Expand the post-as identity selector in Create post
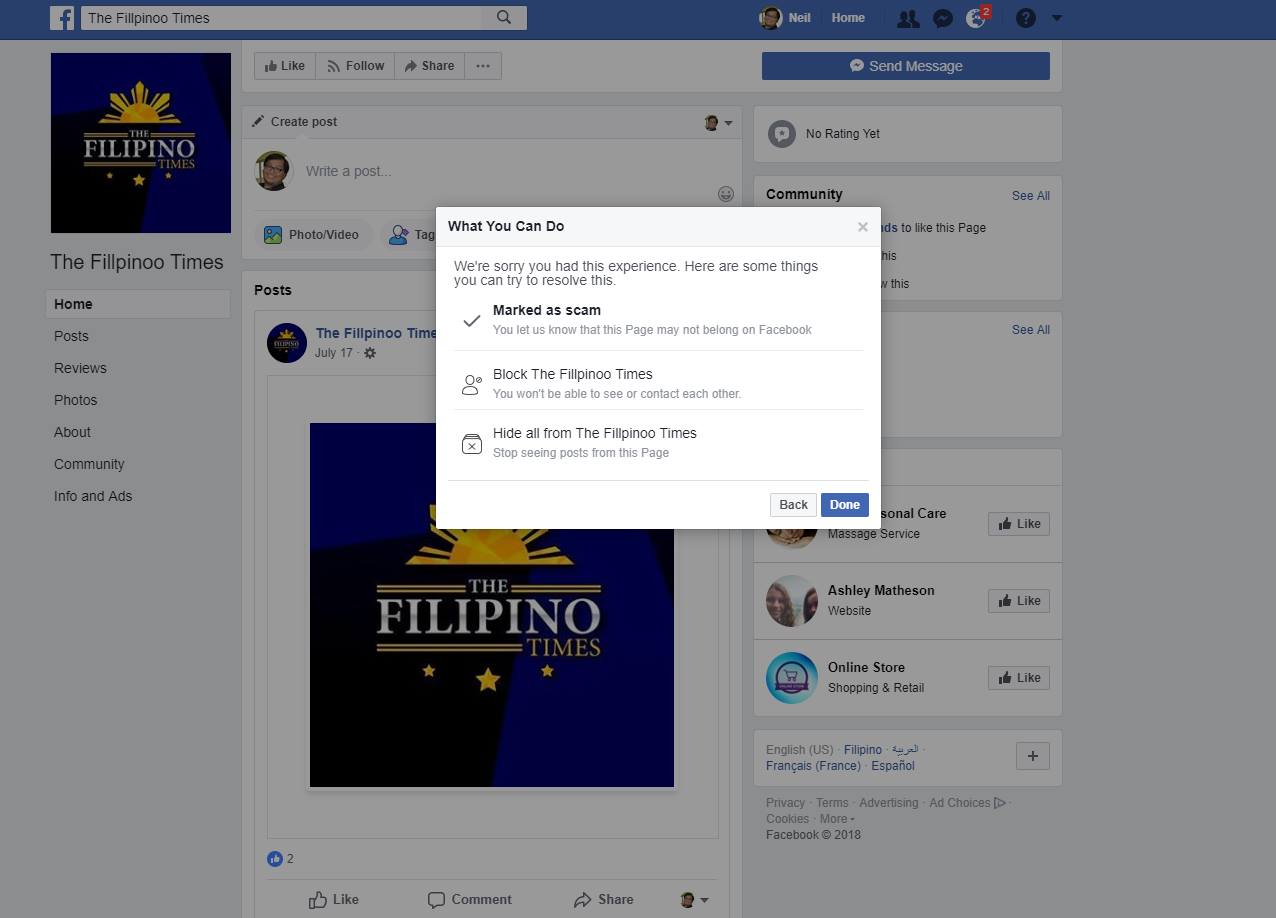Screen dimensions: 1276x918 [718, 123]
